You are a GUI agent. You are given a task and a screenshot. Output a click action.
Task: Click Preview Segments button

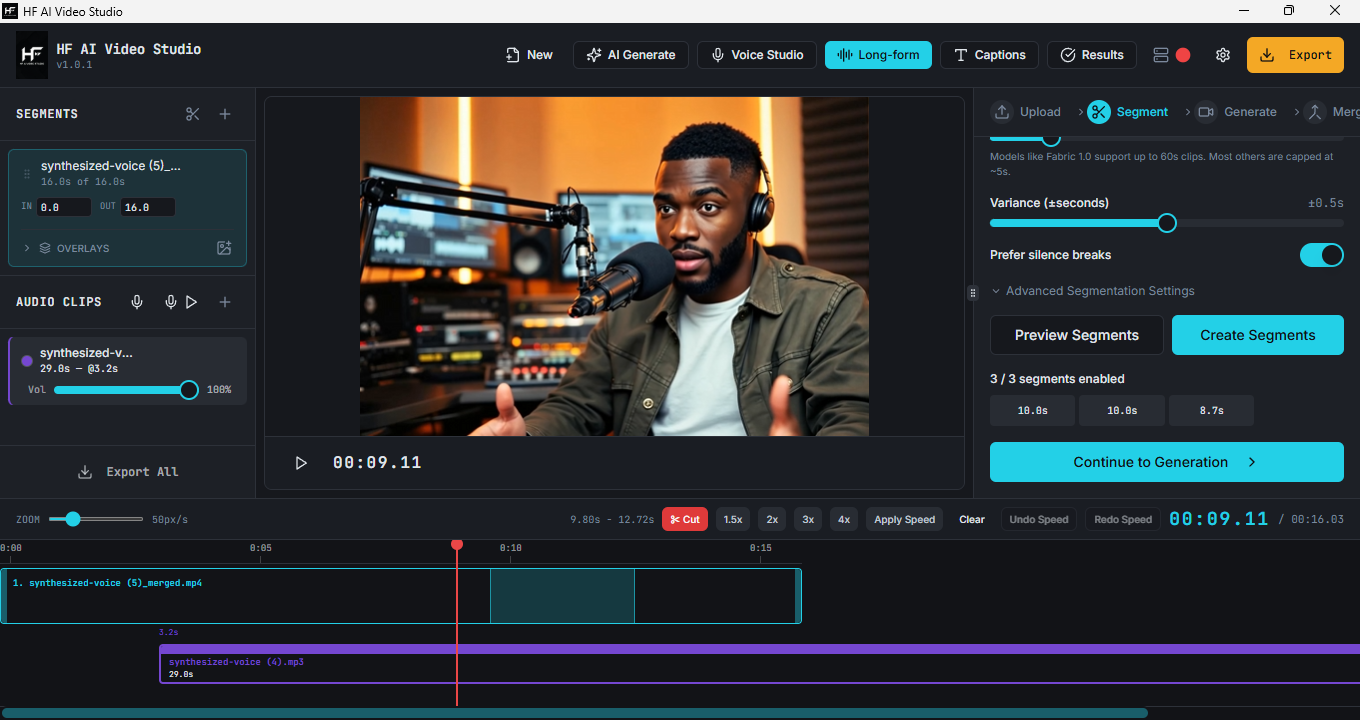[x=1077, y=335]
